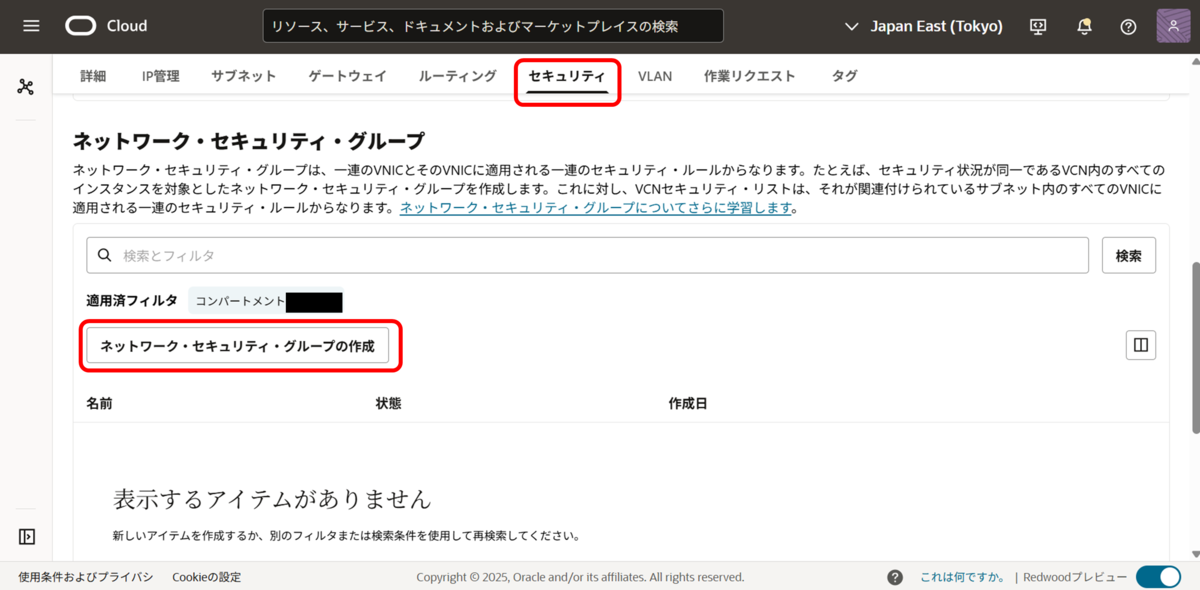Open the notifications bell
This screenshot has height=590, width=1200.
point(1084,27)
